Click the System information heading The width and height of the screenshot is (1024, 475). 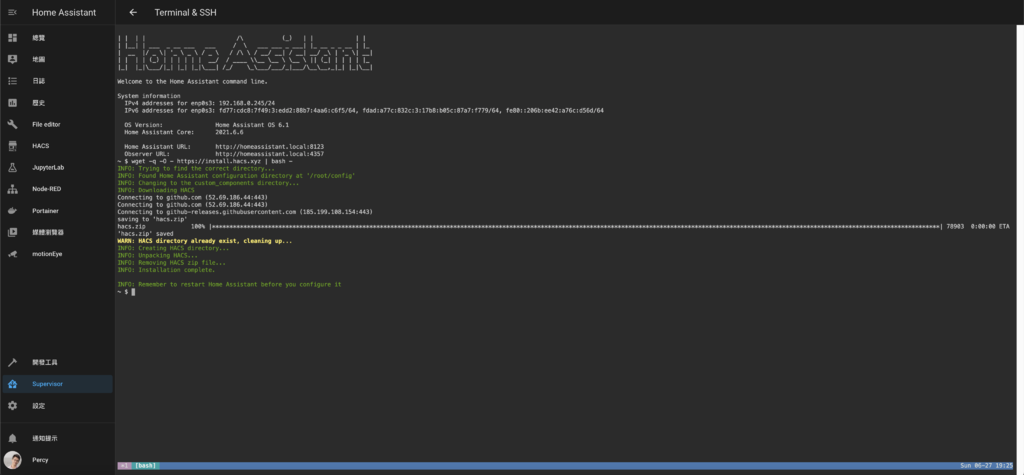click(149, 96)
